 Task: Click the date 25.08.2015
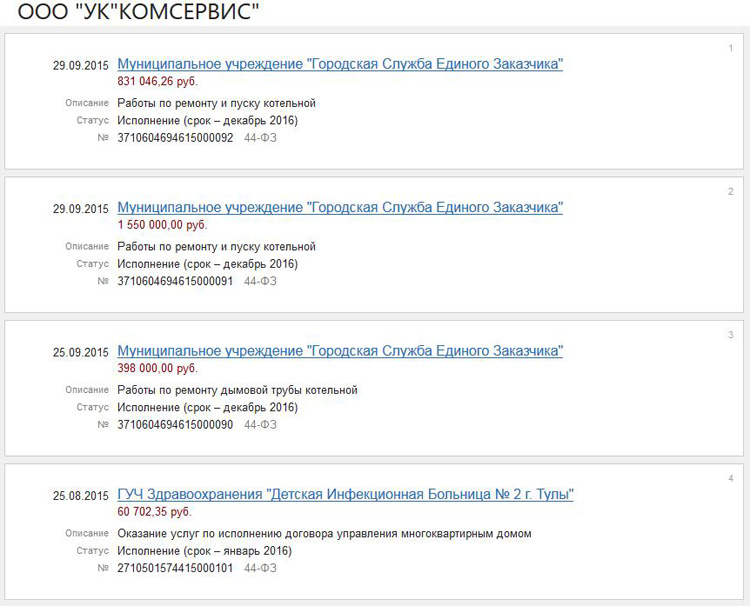pos(80,496)
